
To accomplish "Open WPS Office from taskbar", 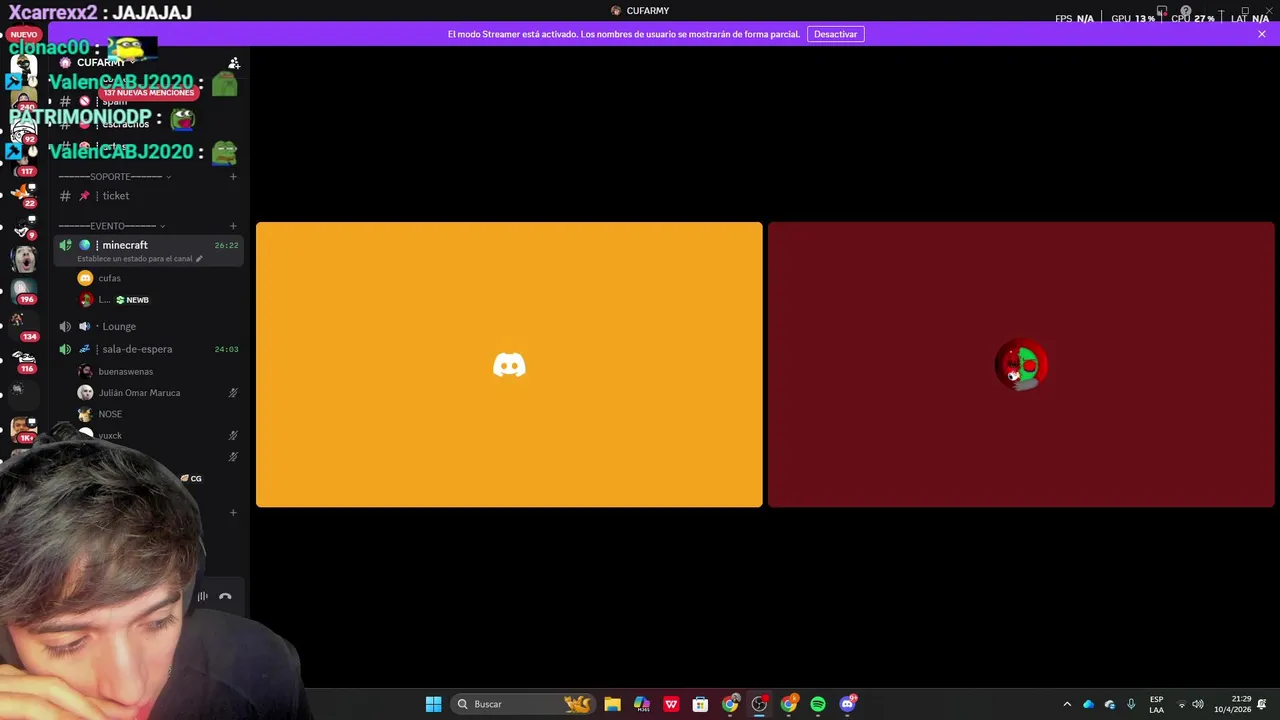I will [x=671, y=704].
